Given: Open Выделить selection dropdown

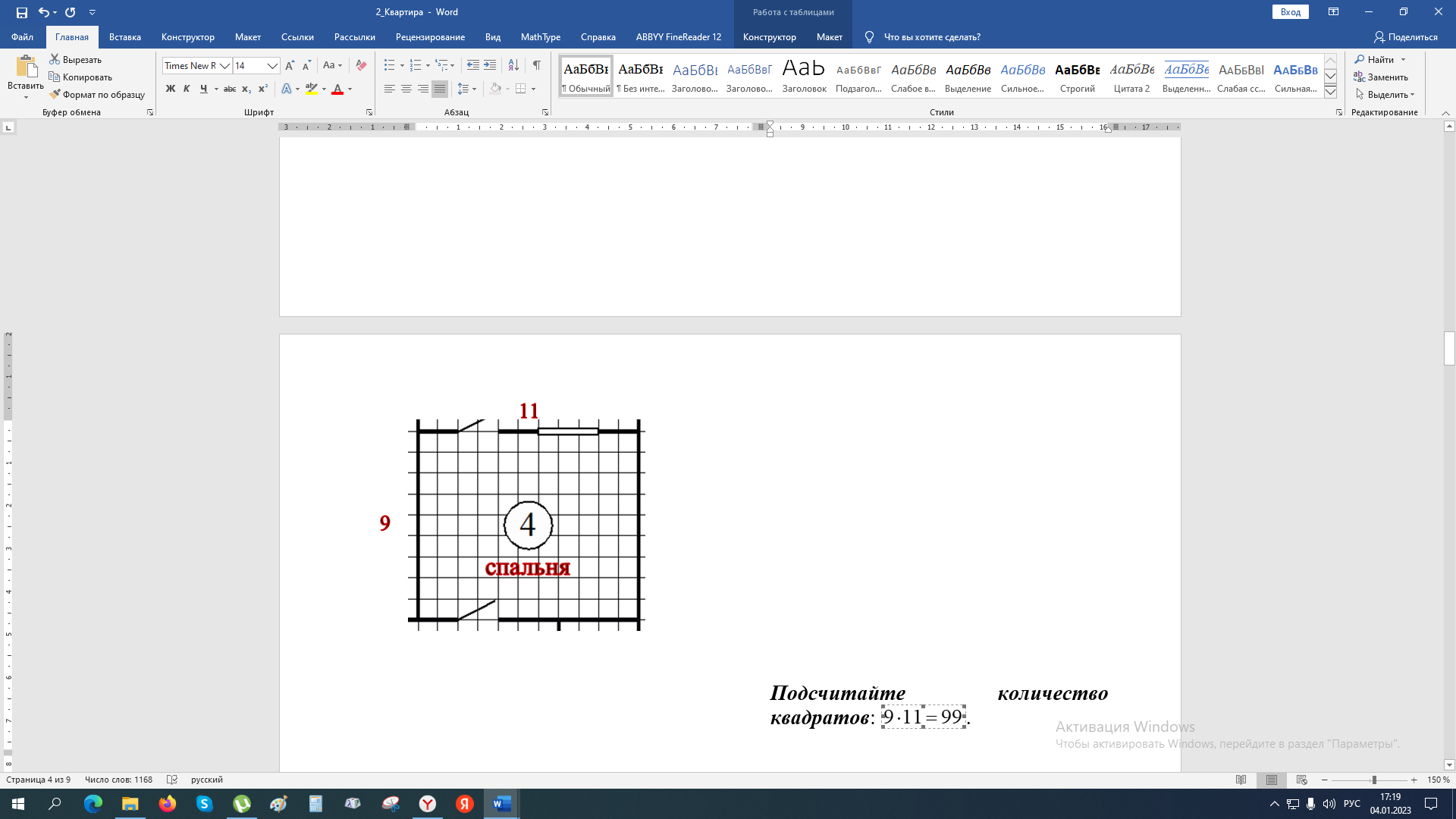Looking at the screenshot, I should 1385,94.
